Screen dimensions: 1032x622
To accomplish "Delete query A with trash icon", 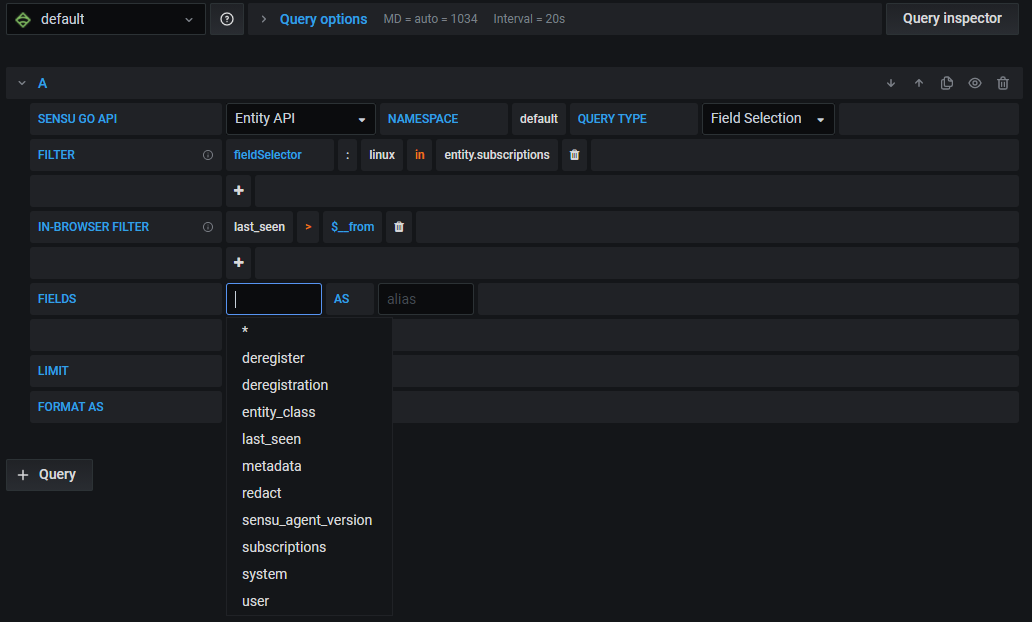I will point(1002,83).
